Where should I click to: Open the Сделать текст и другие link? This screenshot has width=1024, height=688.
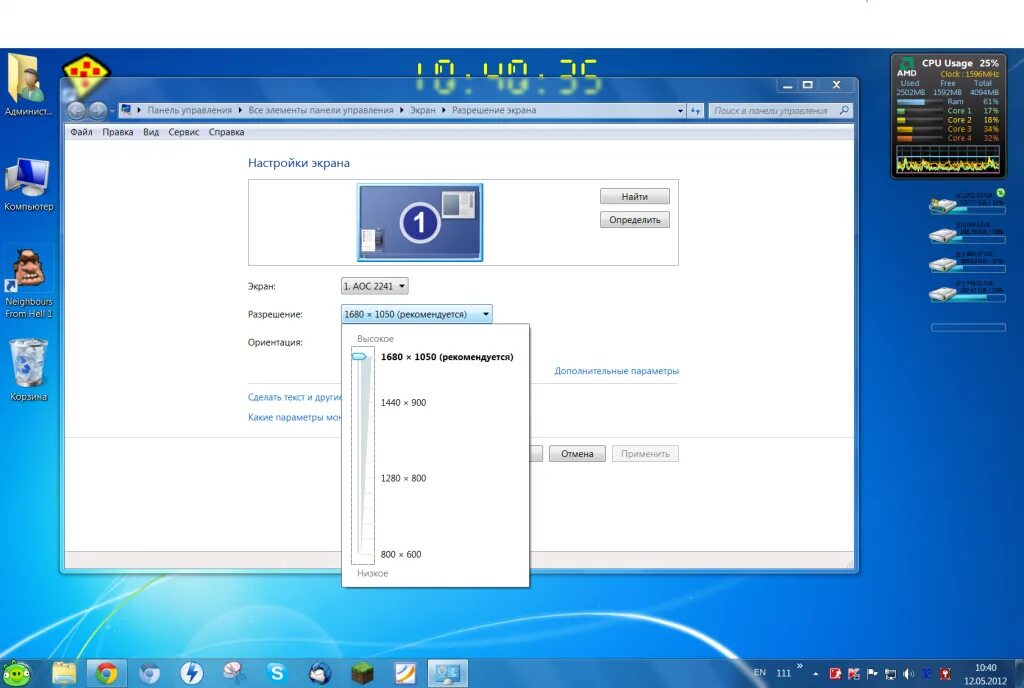pos(295,397)
